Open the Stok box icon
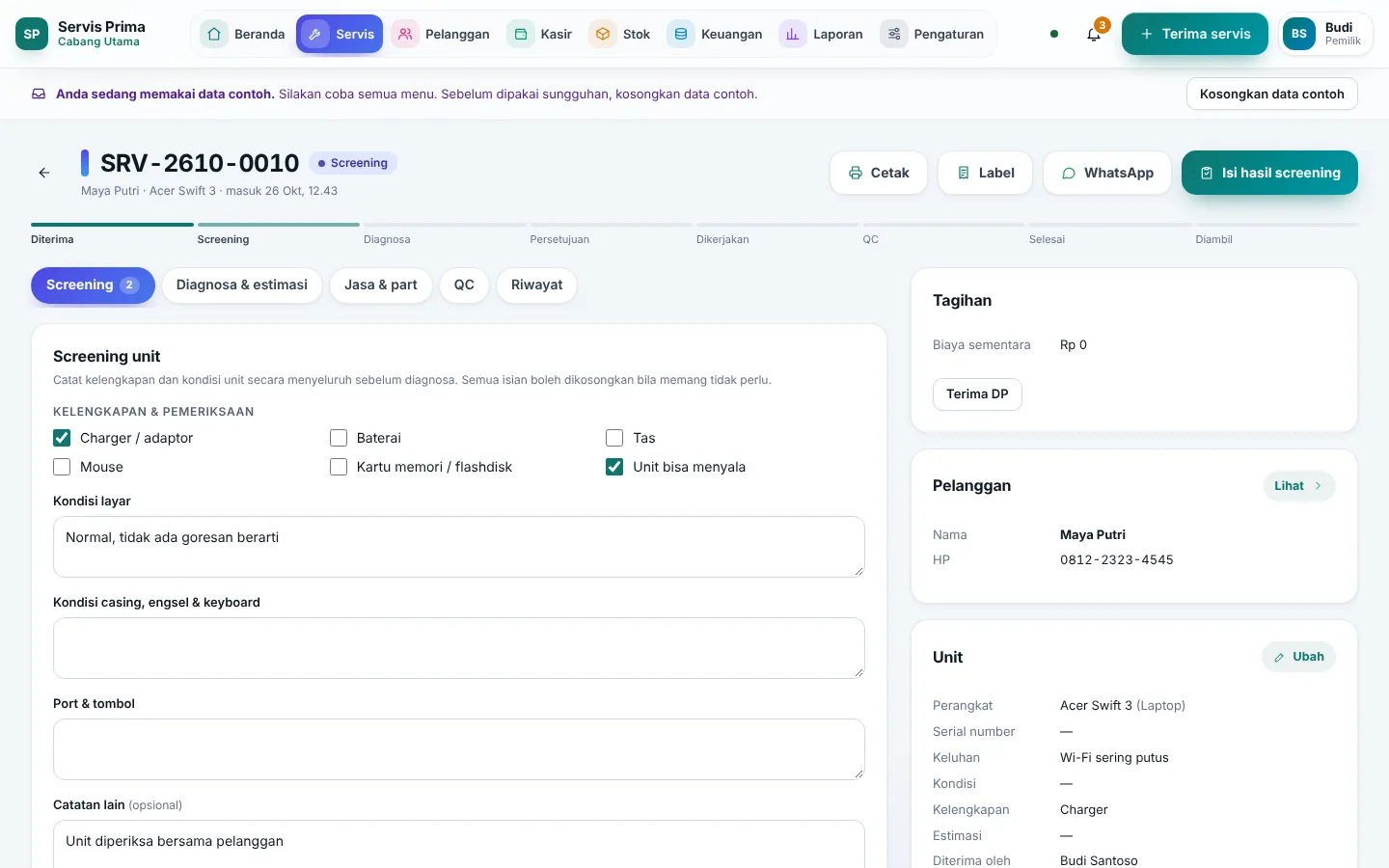This screenshot has width=1389, height=868. (x=603, y=34)
